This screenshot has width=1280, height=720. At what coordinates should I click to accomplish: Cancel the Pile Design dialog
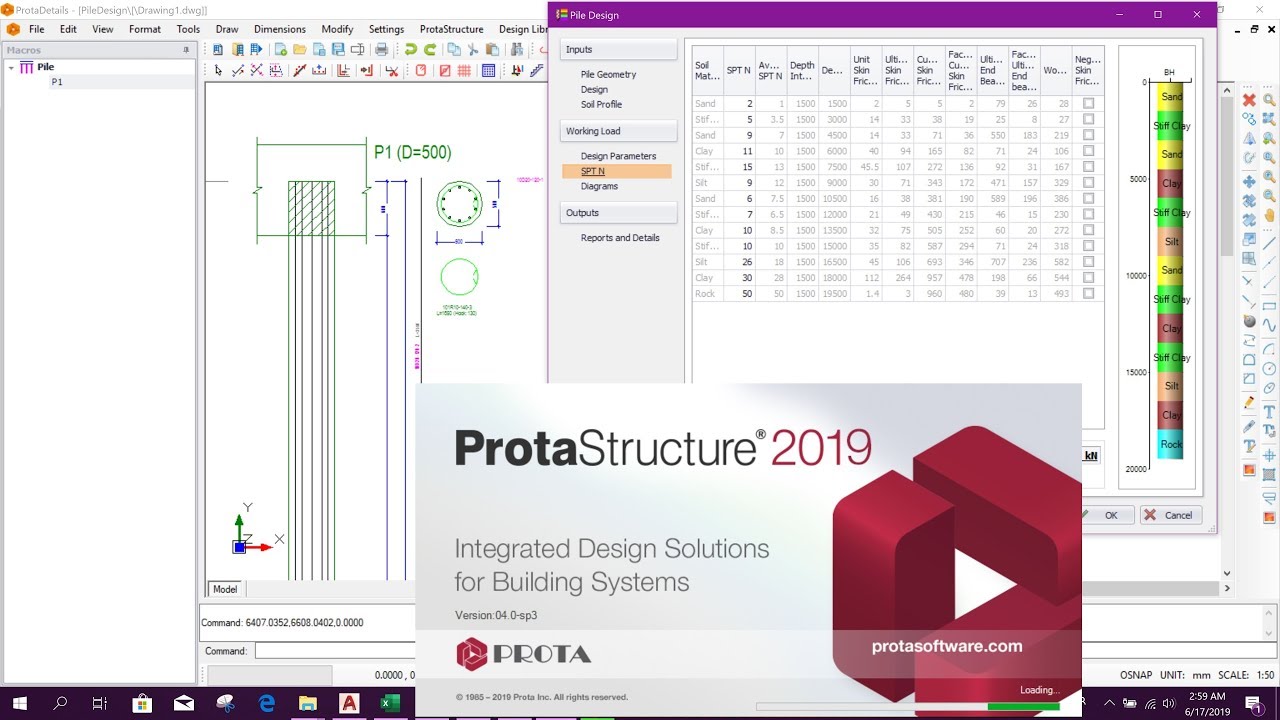1170,515
